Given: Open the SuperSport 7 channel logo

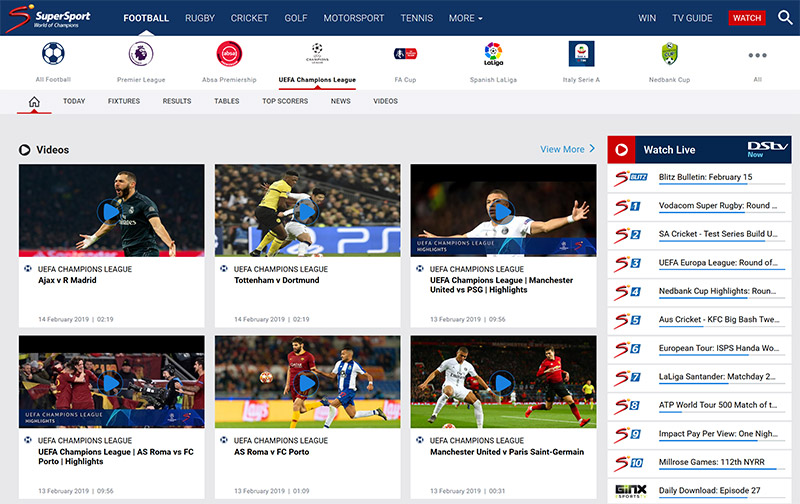Looking at the screenshot, I should 627,378.
